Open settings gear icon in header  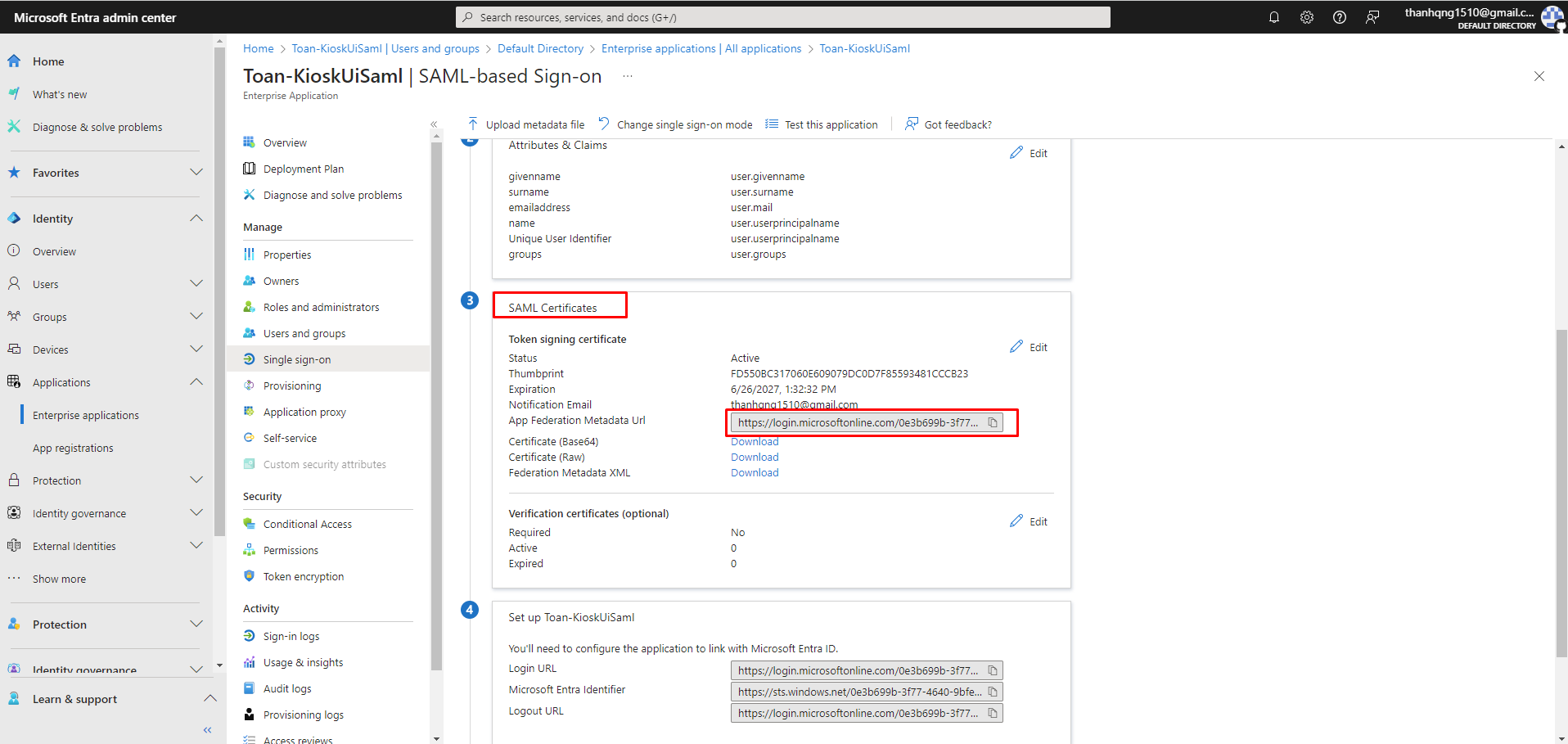pos(1307,17)
